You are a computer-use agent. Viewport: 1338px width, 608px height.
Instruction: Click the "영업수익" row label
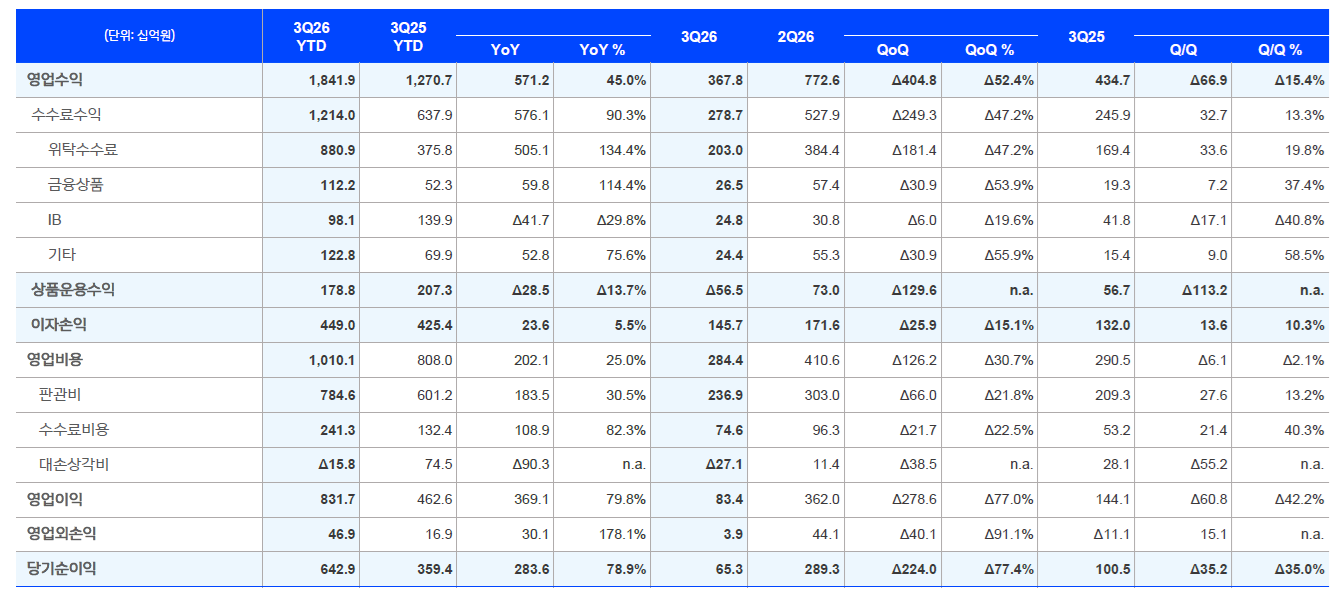(55, 80)
